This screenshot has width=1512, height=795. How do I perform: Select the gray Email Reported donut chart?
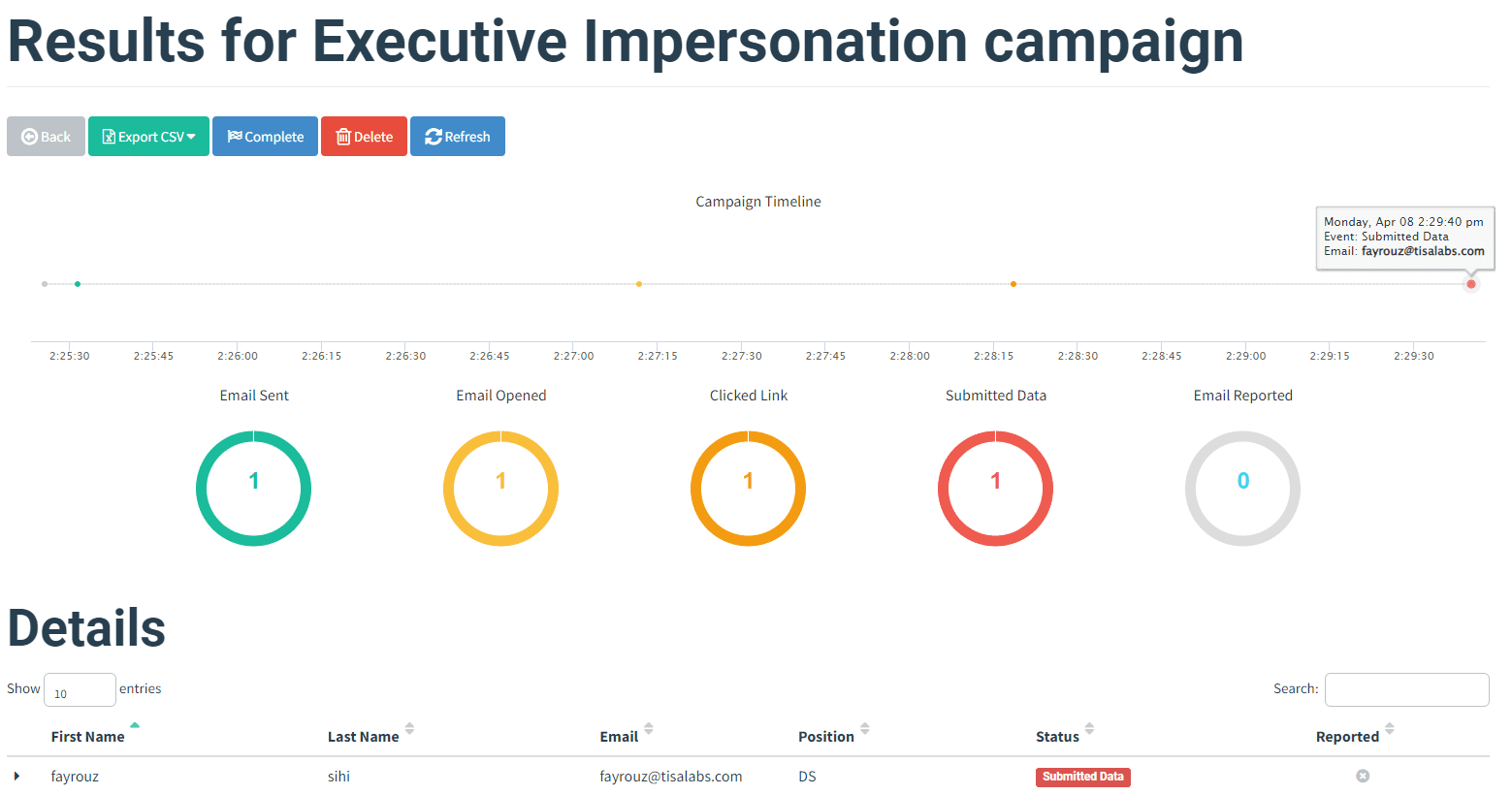click(x=1242, y=488)
